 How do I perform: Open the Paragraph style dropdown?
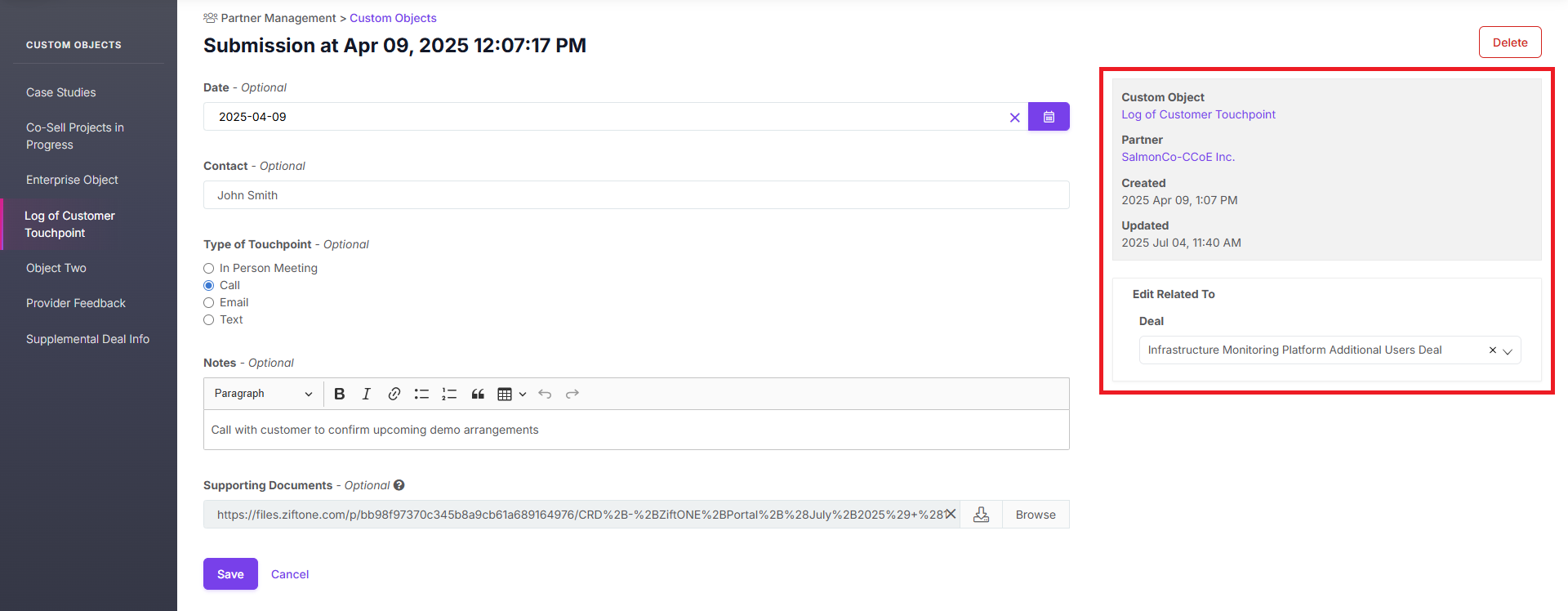click(263, 394)
